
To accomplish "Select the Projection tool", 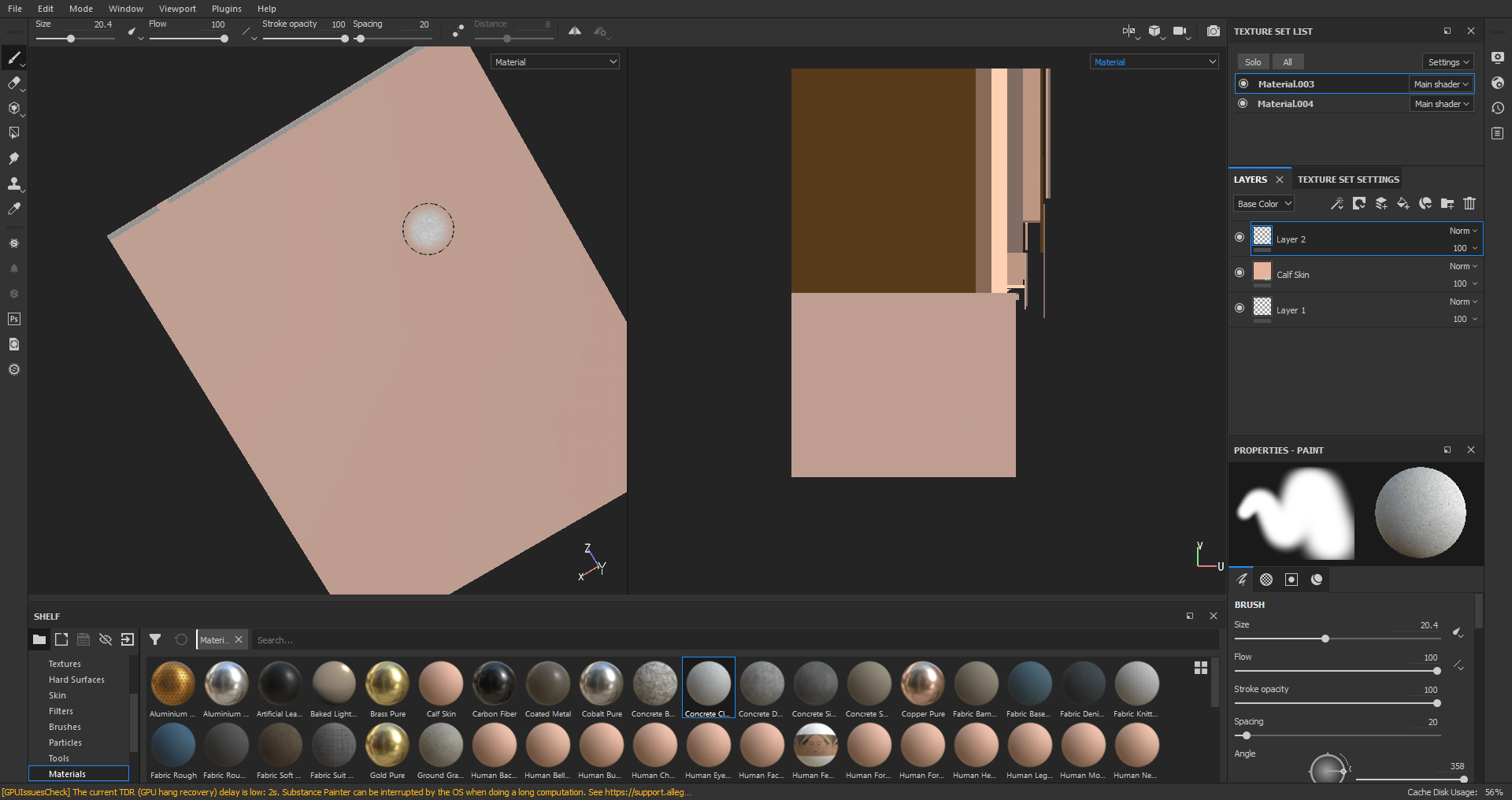I will [14, 108].
